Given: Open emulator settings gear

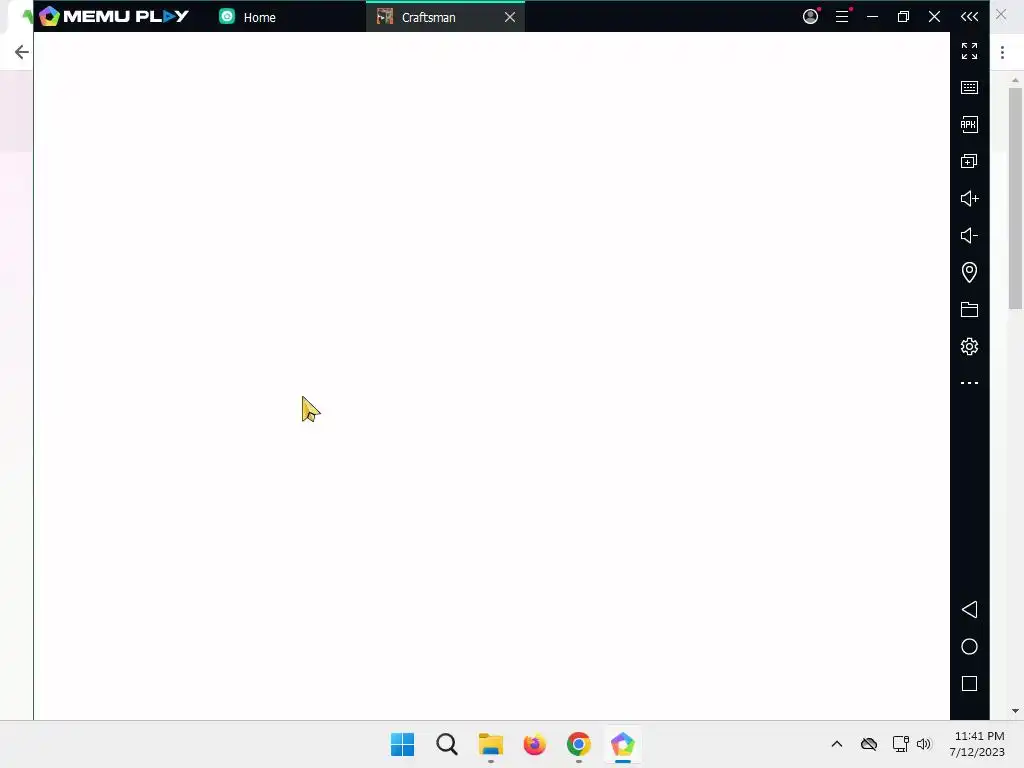Looking at the screenshot, I should point(969,346).
